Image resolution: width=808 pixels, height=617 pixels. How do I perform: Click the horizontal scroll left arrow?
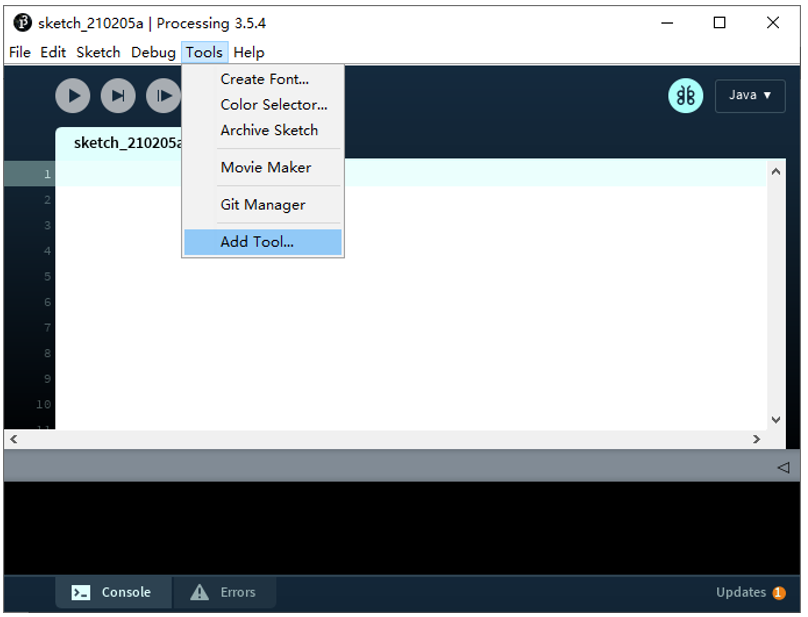tap(14, 439)
